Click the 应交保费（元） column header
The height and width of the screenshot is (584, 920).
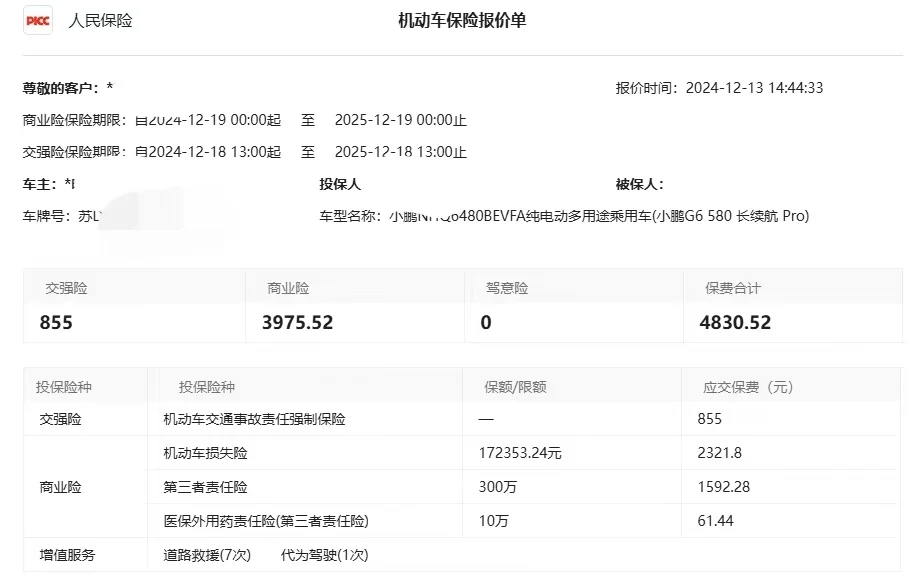tap(748, 387)
